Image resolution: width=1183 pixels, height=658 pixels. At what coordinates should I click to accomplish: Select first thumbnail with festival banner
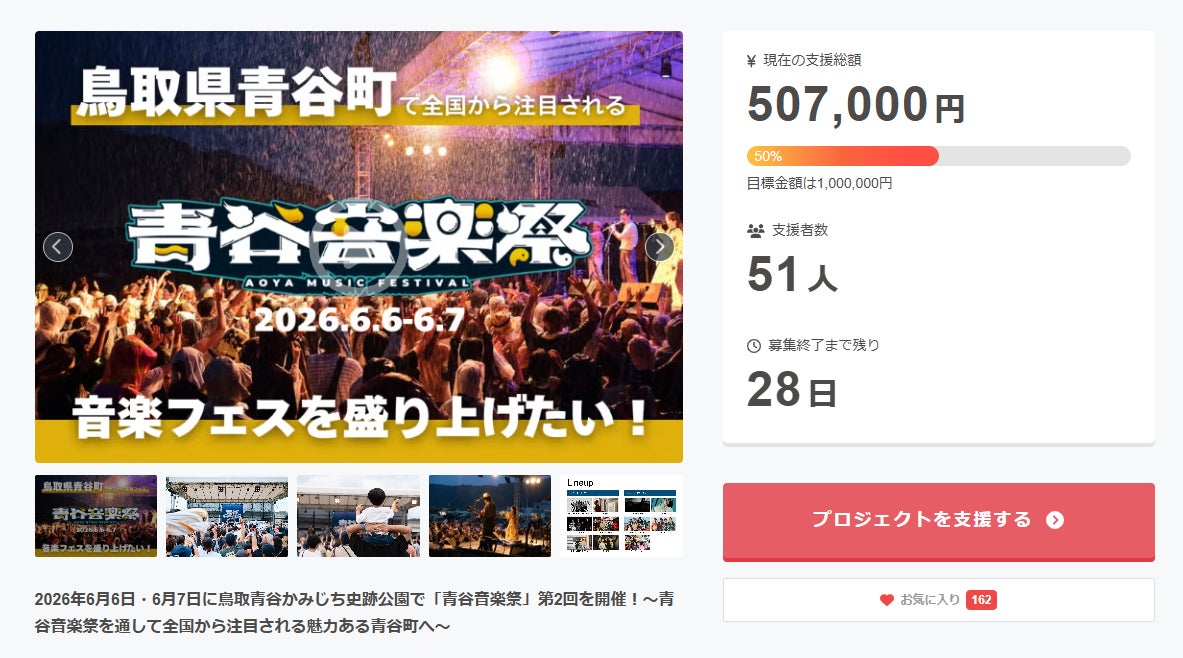tap(96, 516)
